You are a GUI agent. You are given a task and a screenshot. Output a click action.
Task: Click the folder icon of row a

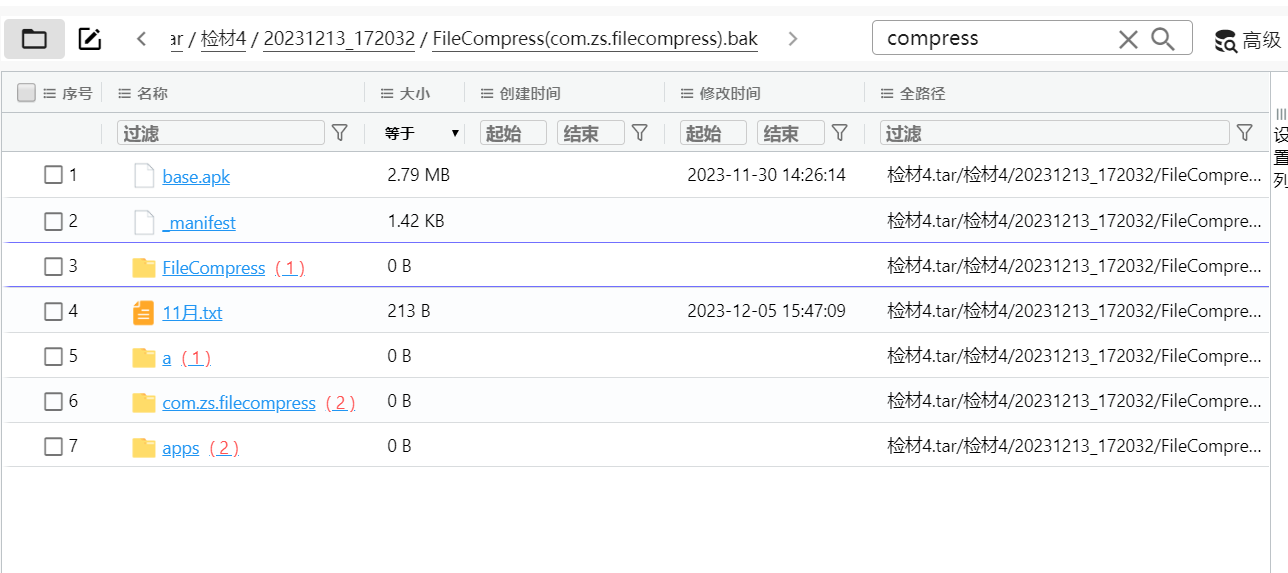[144, 357]
